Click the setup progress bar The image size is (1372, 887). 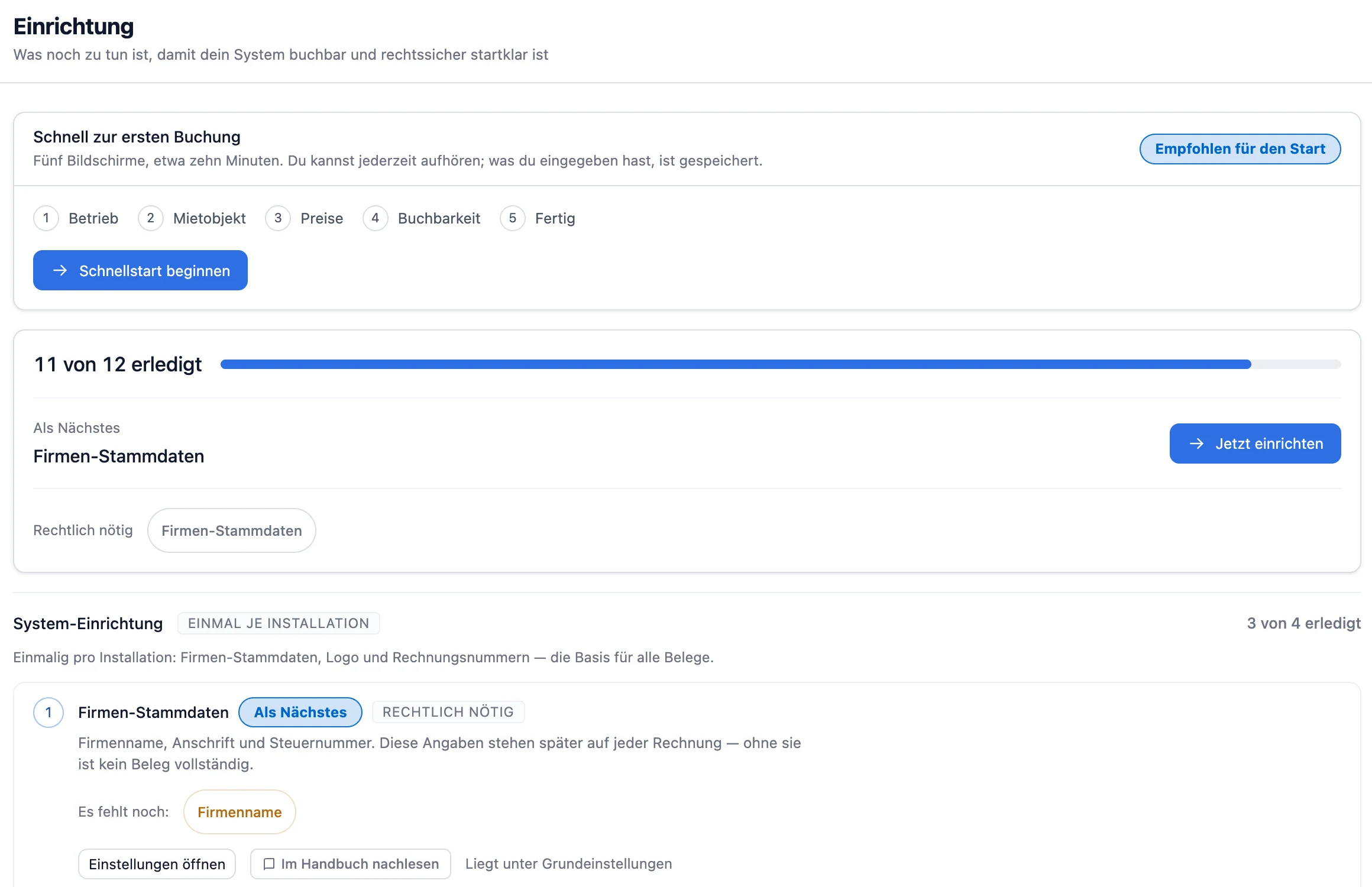pyautogui.click(x=781, y=364)
